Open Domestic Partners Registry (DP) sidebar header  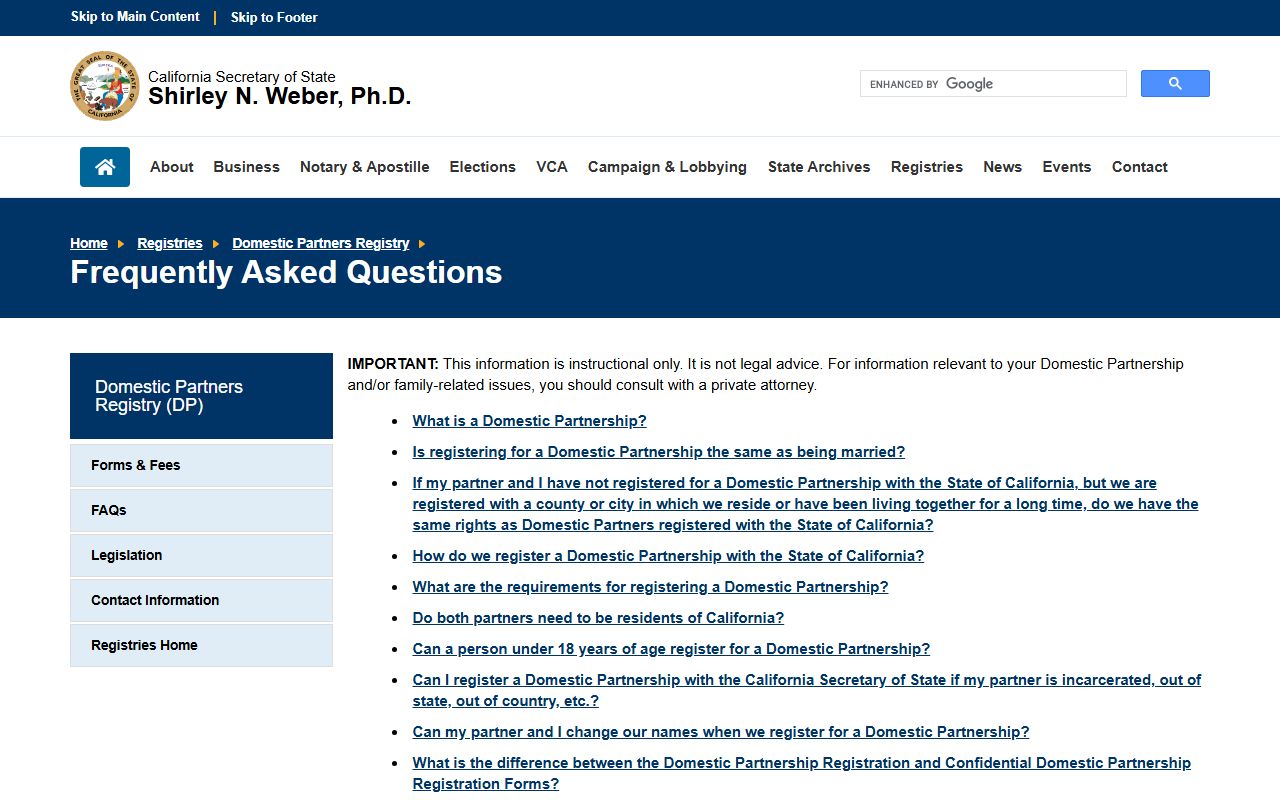pos(201,396)
